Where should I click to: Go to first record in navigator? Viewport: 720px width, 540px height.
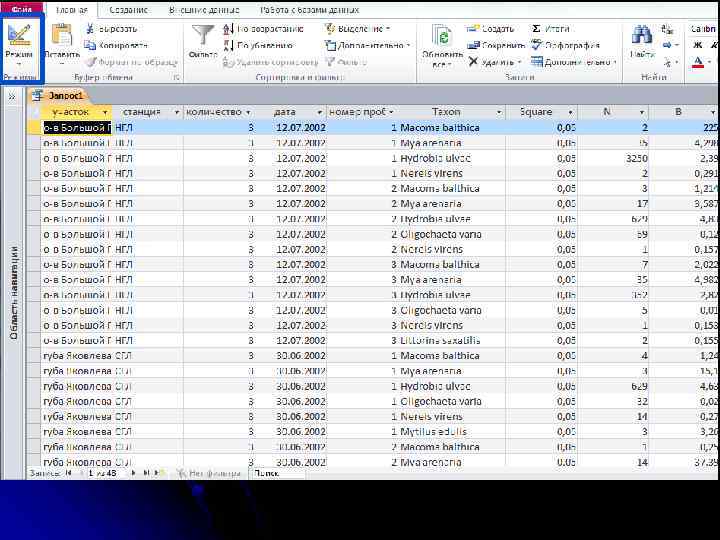tap(69, 472)
